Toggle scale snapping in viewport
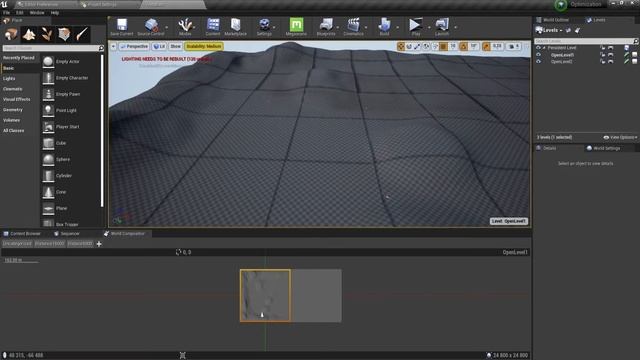The height and width of the screenshot is (360, 640). coord(486,47)
